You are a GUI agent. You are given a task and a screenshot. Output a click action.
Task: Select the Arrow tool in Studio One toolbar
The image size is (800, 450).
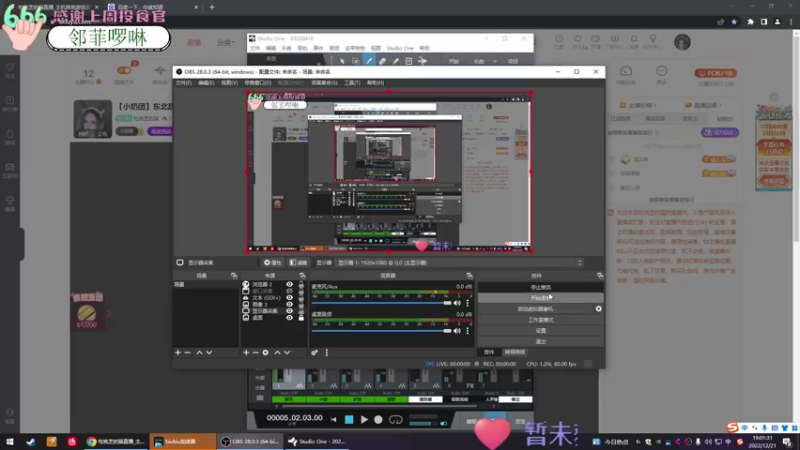[x=342, y=61]
